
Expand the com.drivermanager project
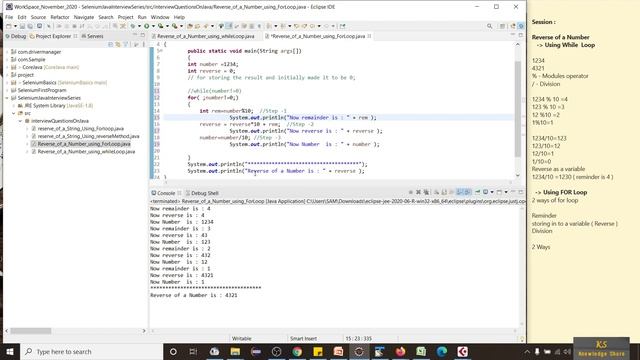(7, 52)
